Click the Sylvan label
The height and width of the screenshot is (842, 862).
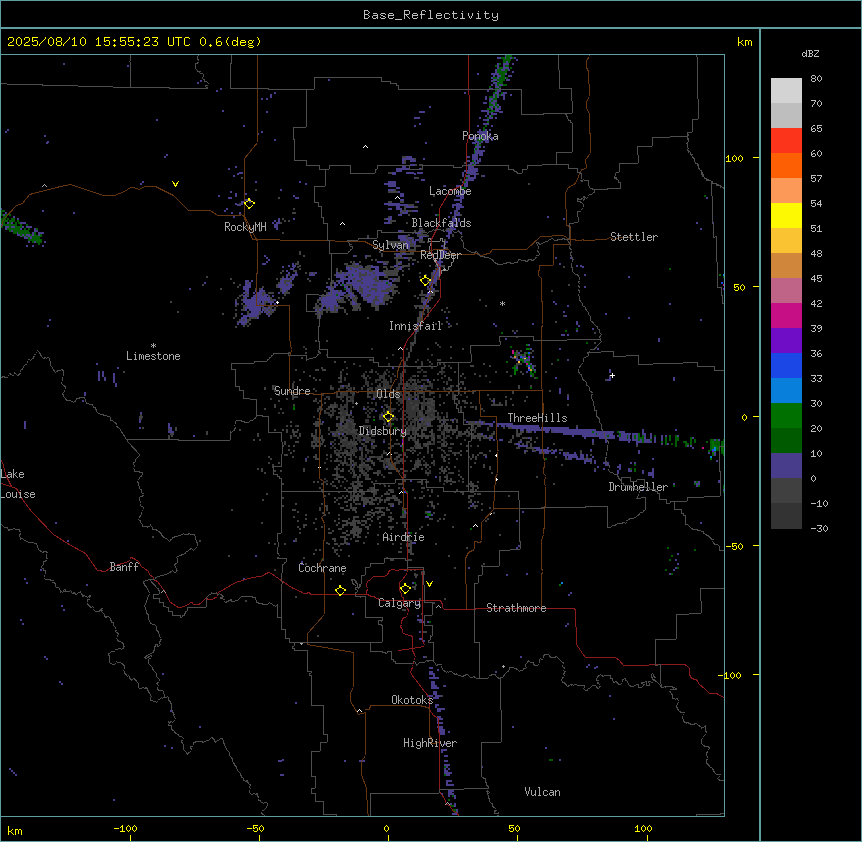click(390, 245)
